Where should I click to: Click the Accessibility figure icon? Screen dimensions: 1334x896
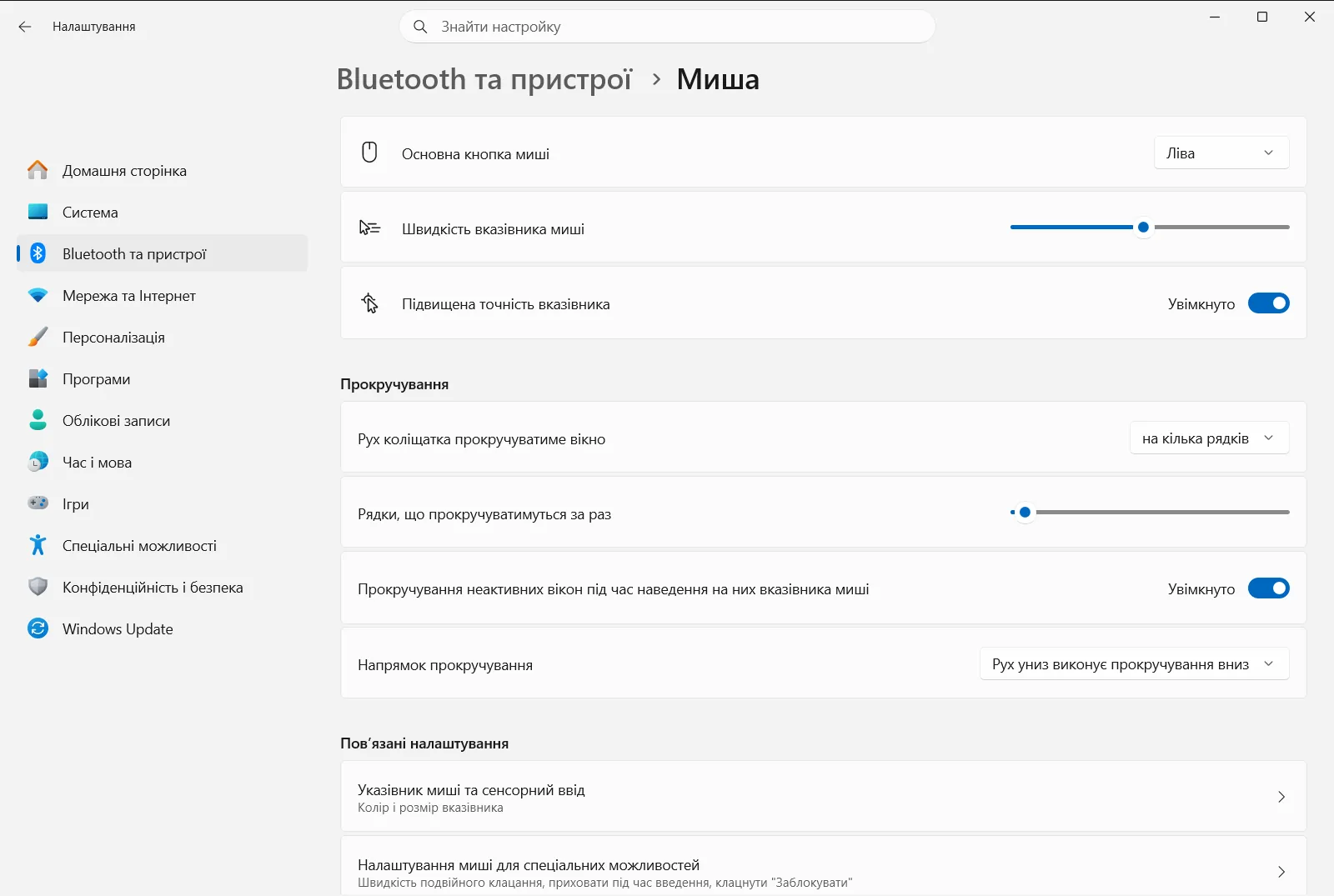(38, 545)
